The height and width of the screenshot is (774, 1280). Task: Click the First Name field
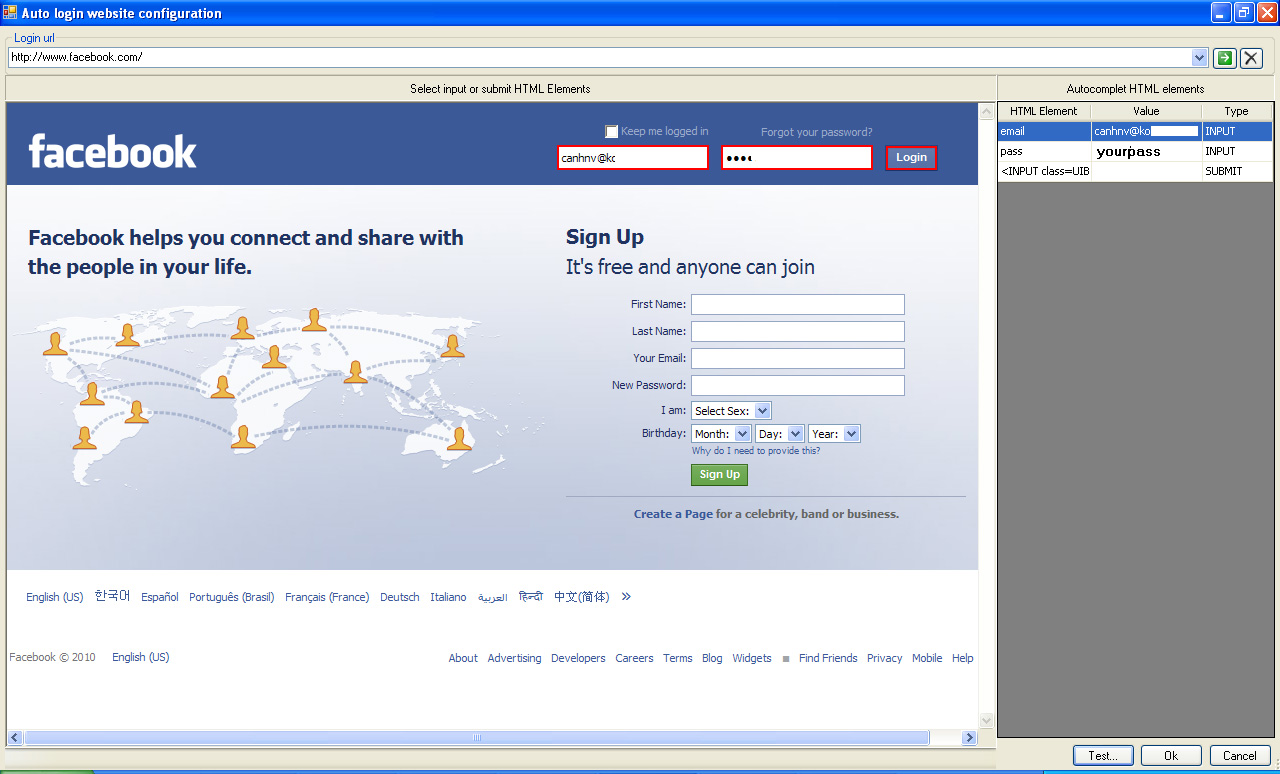(798, 304)
